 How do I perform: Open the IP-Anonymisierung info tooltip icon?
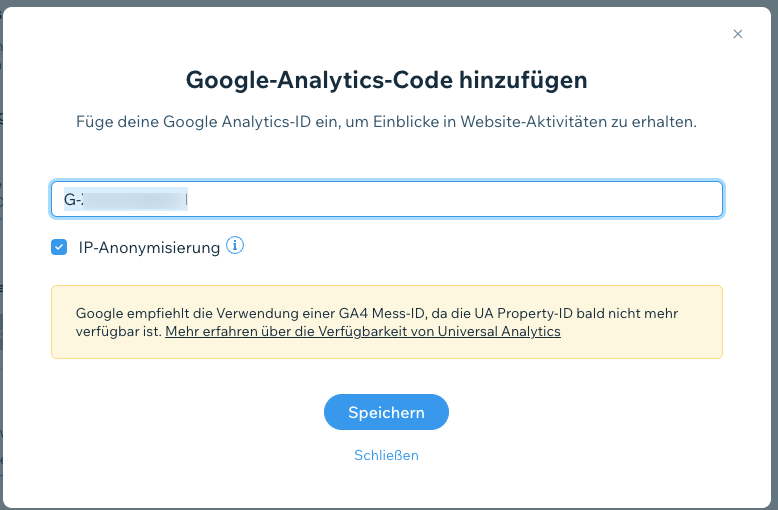point(235,246)
